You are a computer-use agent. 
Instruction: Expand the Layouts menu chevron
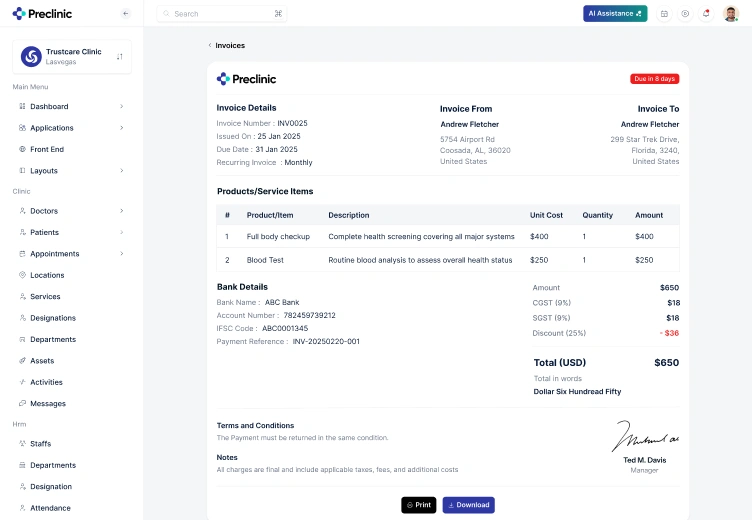tap(121, 171)
